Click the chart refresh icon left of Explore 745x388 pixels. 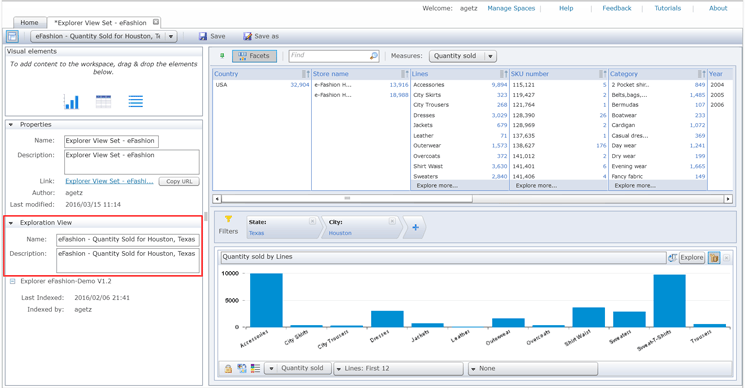[672, 257]
